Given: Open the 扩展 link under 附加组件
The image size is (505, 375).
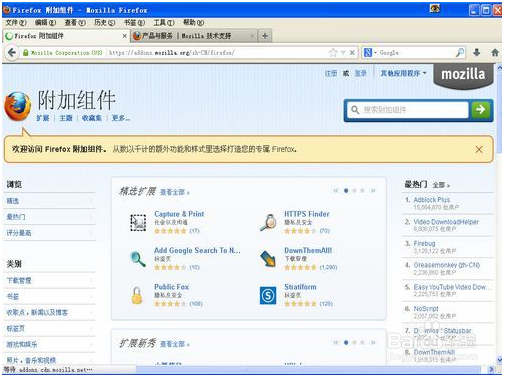Looking at the screenshot, I should [43, 118].
